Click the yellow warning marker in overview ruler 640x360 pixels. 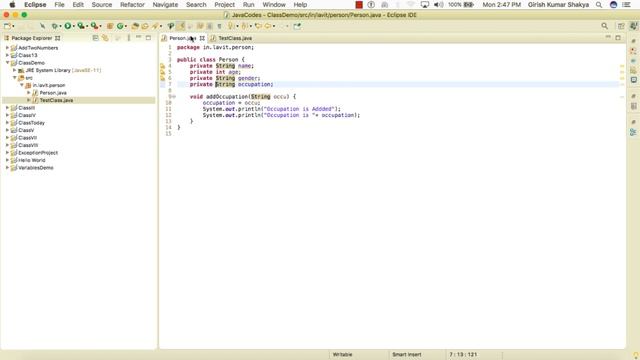tap(622, 66)
